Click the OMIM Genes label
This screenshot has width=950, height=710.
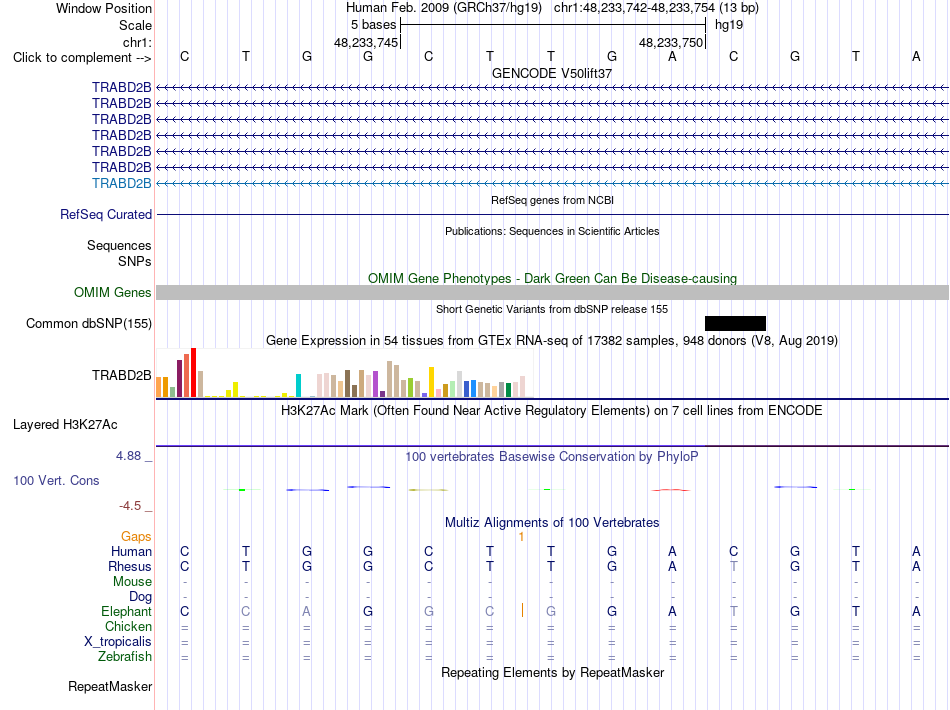113,293
